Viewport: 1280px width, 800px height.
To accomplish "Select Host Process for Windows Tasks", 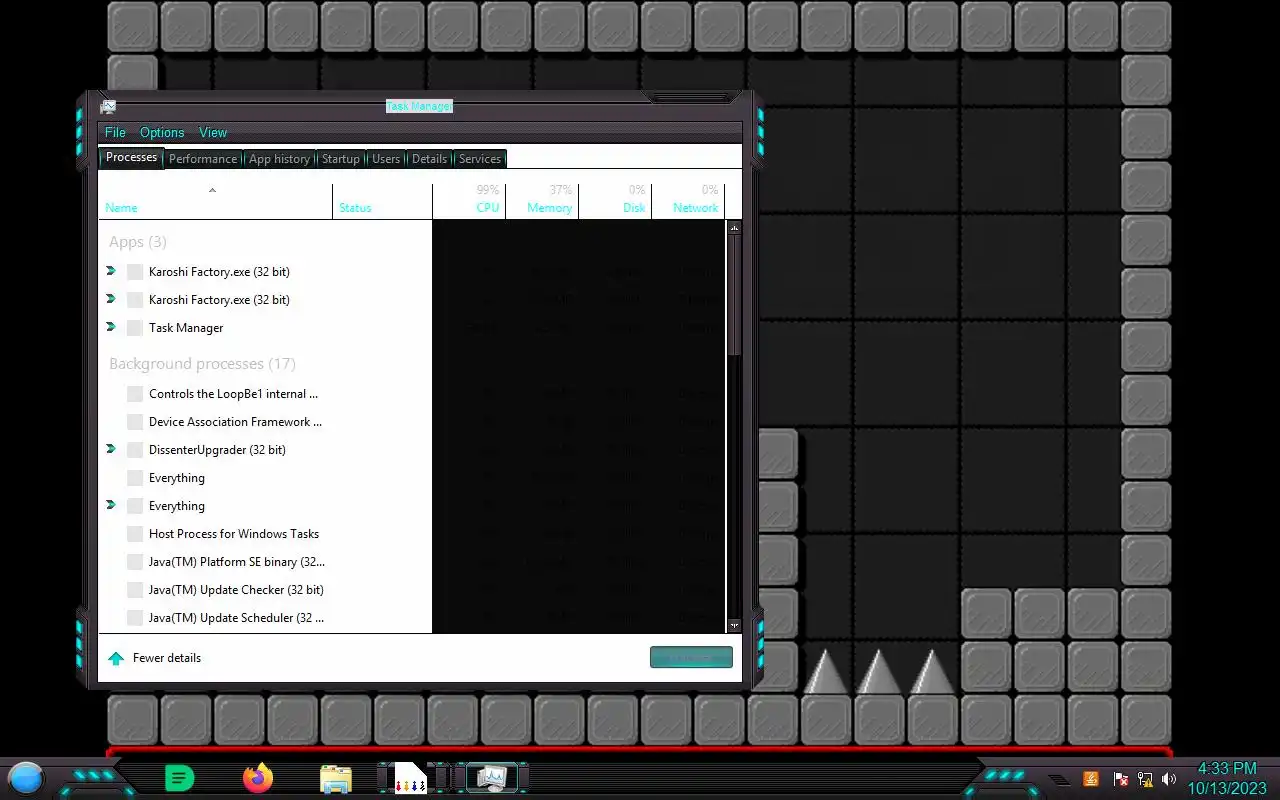I will point(412,534).
